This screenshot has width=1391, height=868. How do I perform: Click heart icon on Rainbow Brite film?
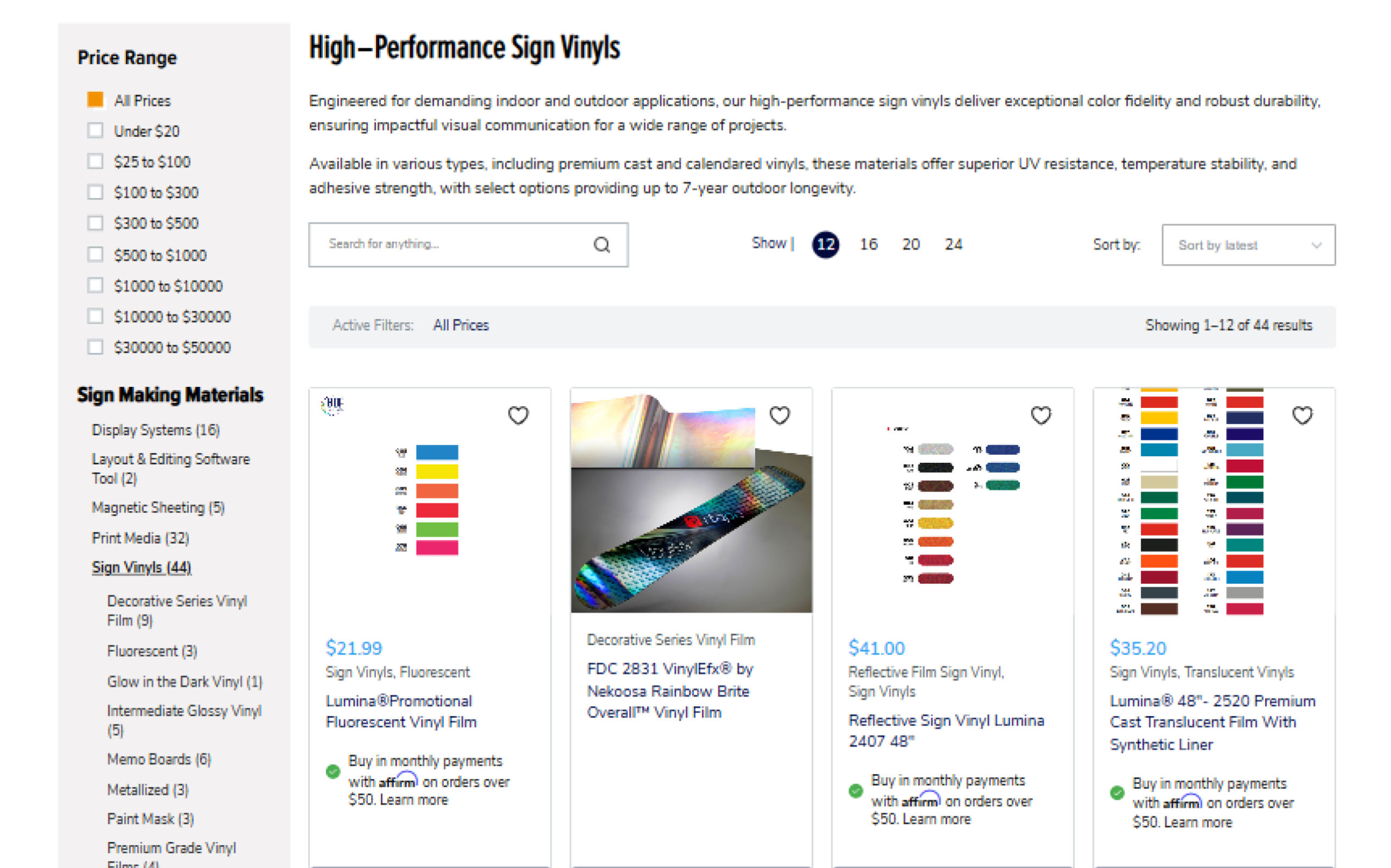tap(779, 415)
